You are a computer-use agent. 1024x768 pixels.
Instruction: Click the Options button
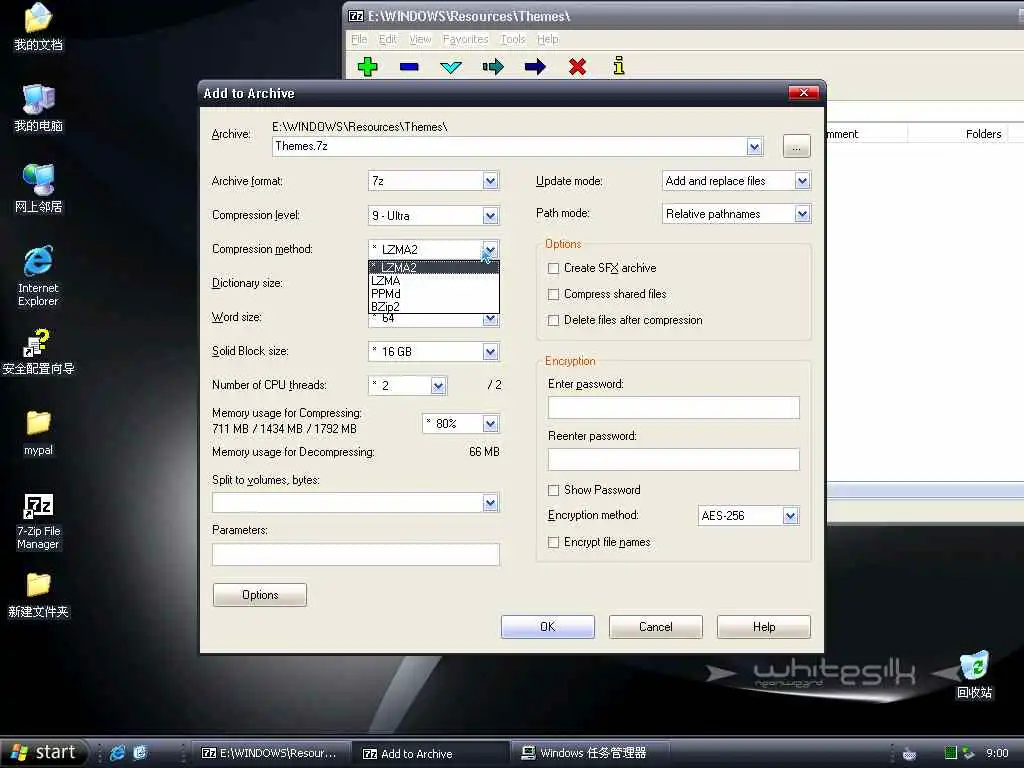click(x=260, y=595)
